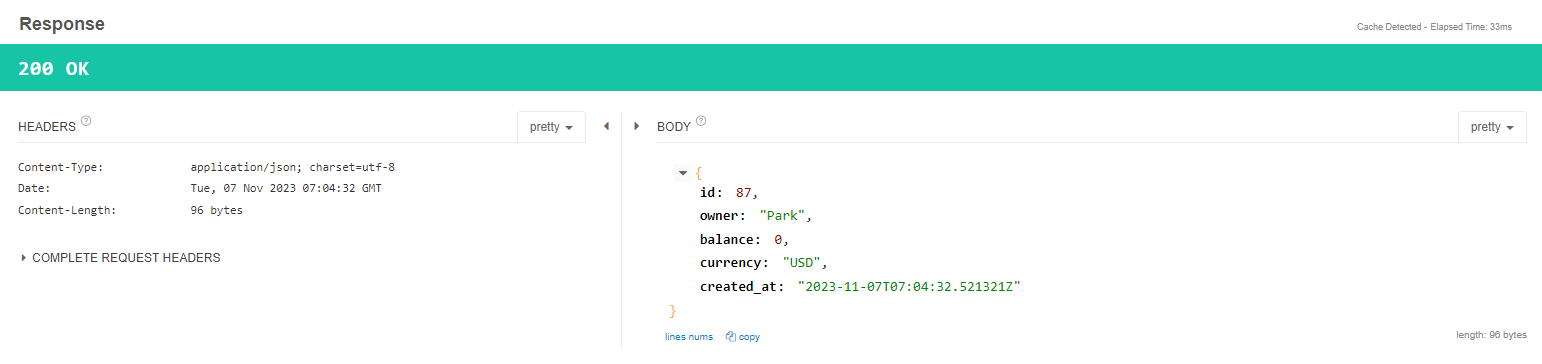Click the currency key in JSON
1542x364 pixels.
734,263
